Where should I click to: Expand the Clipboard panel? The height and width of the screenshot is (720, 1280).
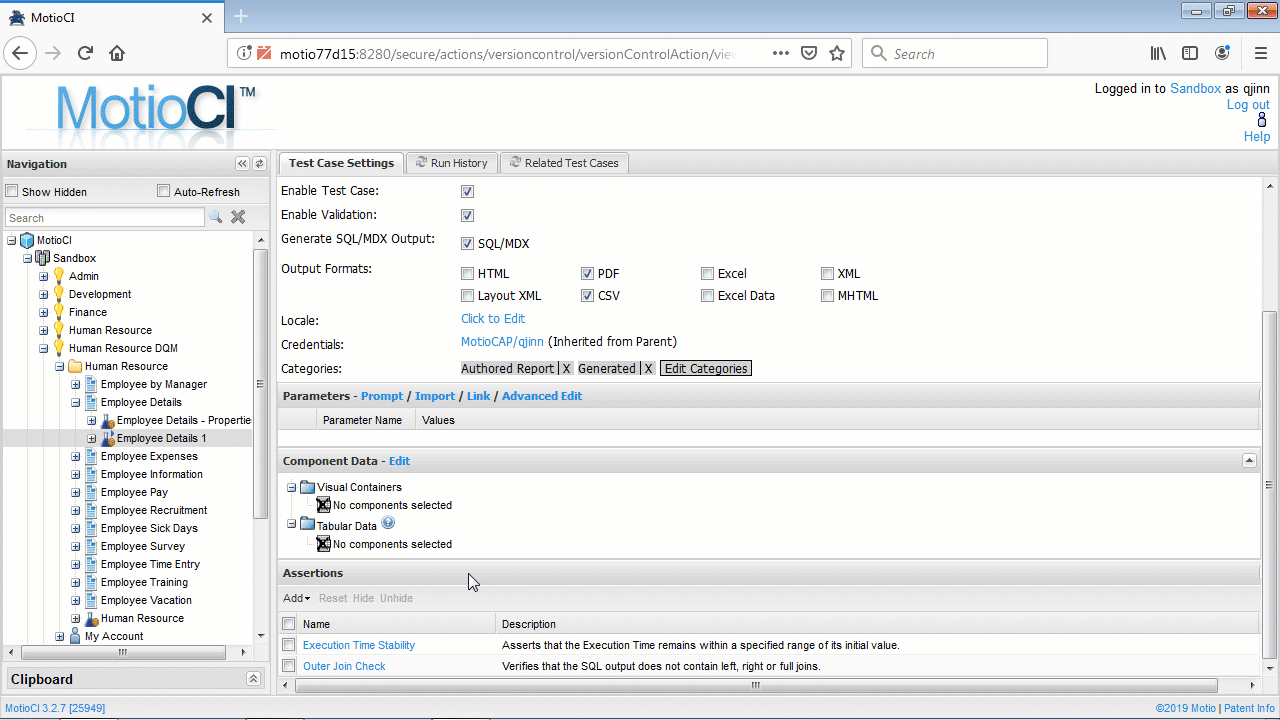click(254, 679)
